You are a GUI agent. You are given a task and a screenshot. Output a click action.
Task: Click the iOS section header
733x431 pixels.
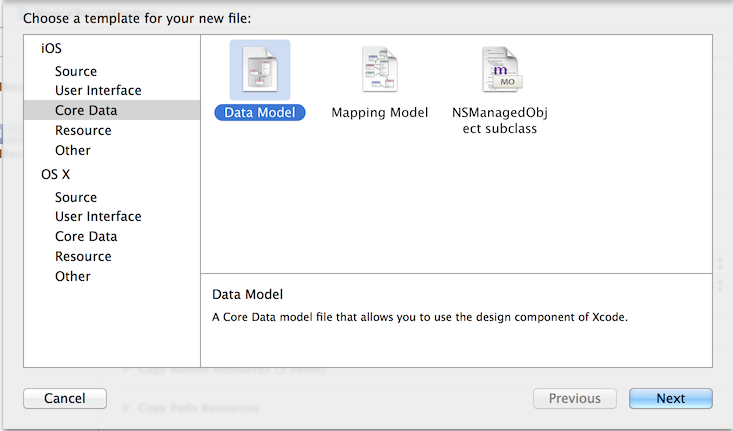click(51, 49)
